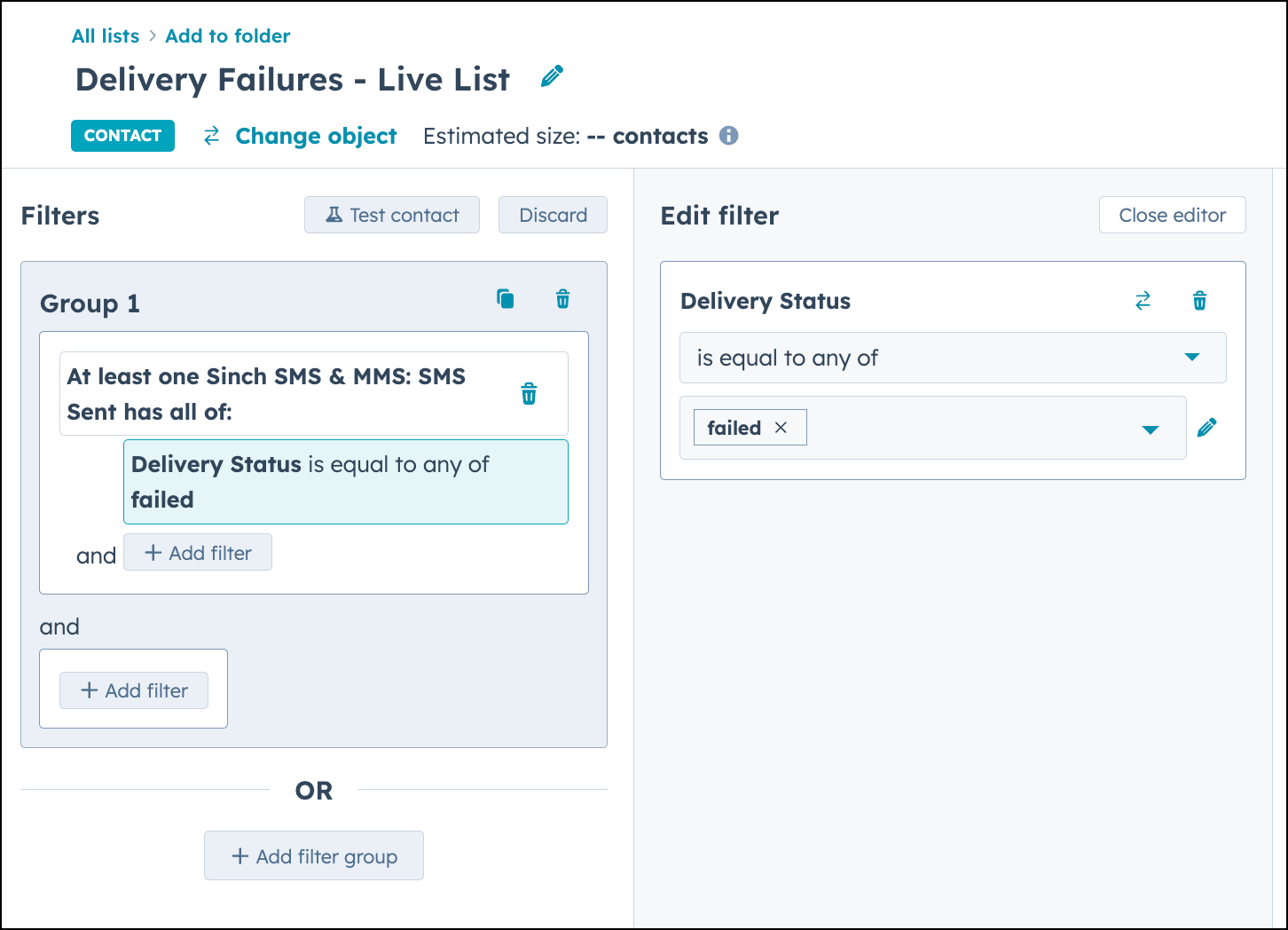
Task: Open the Add to folder link
Action: click(x=227, y=35)
